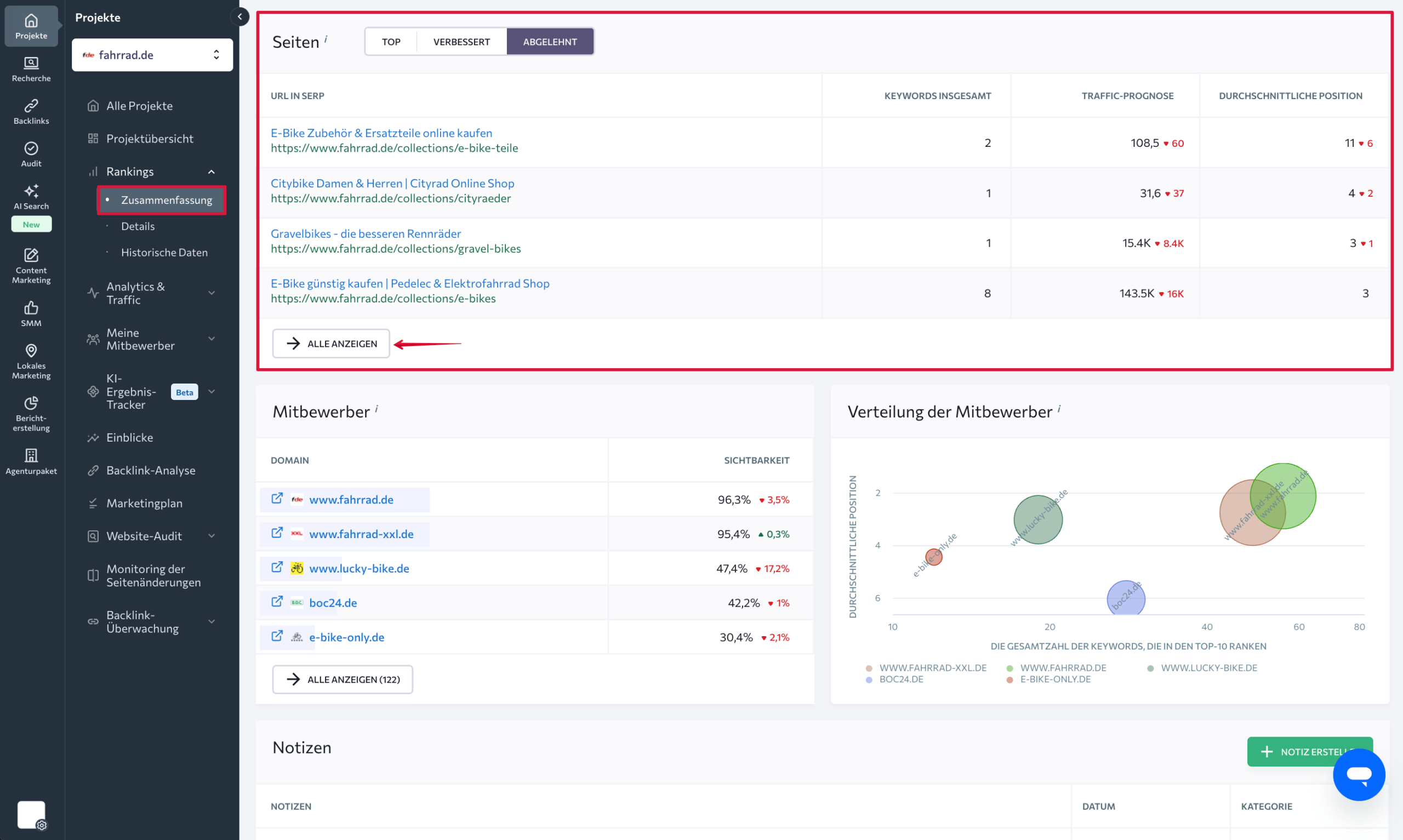Open e-bike-only.de external link icon
The image size is (1403, 840).
[x=277, y=636]
